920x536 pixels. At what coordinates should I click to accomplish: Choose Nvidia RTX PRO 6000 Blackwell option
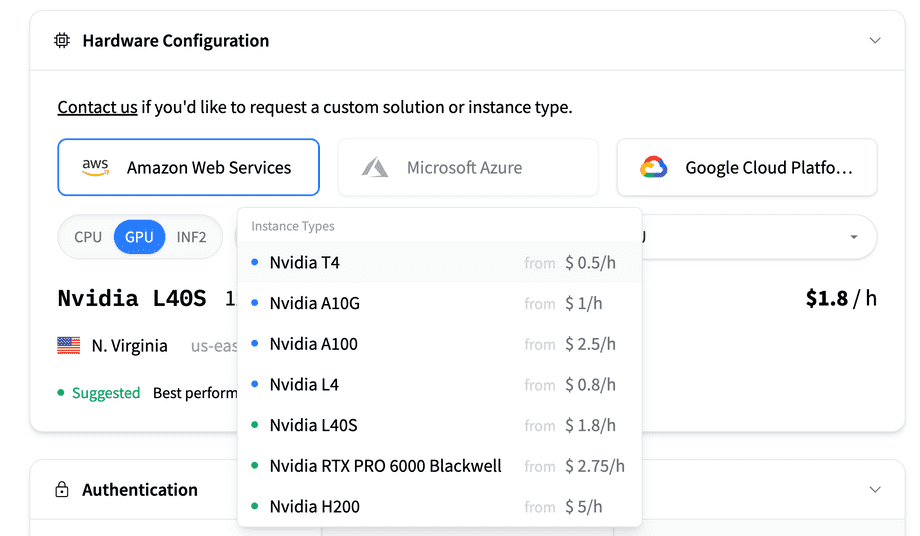point(439,466)
